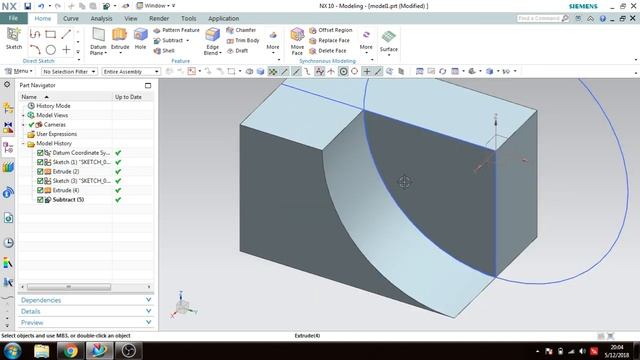The height and width of the screenshot is (360, 640).
Task: Switch to the Render tab
Action: pyautogui.click(x=159, y=18)
